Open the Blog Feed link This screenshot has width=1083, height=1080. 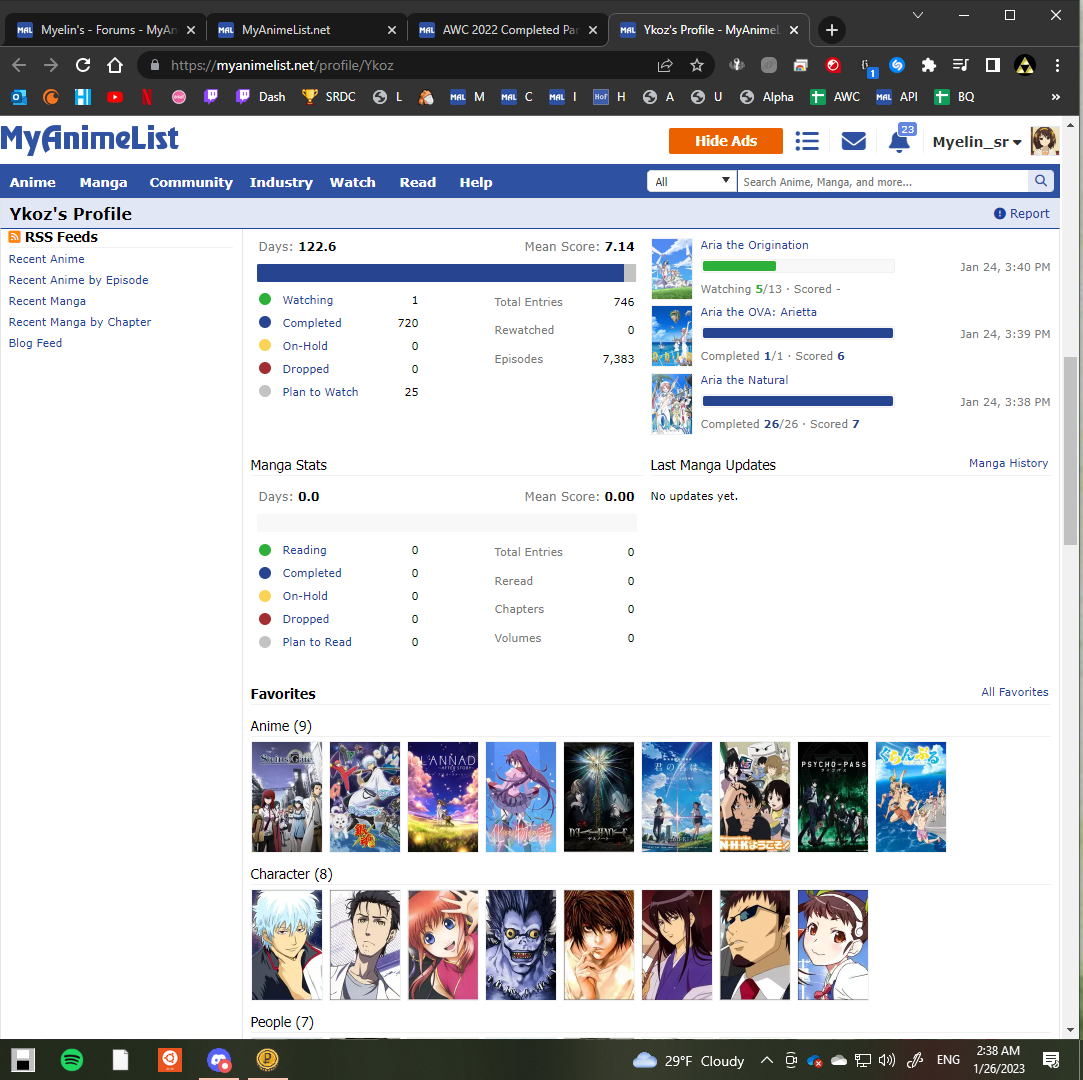pos(35,343)
